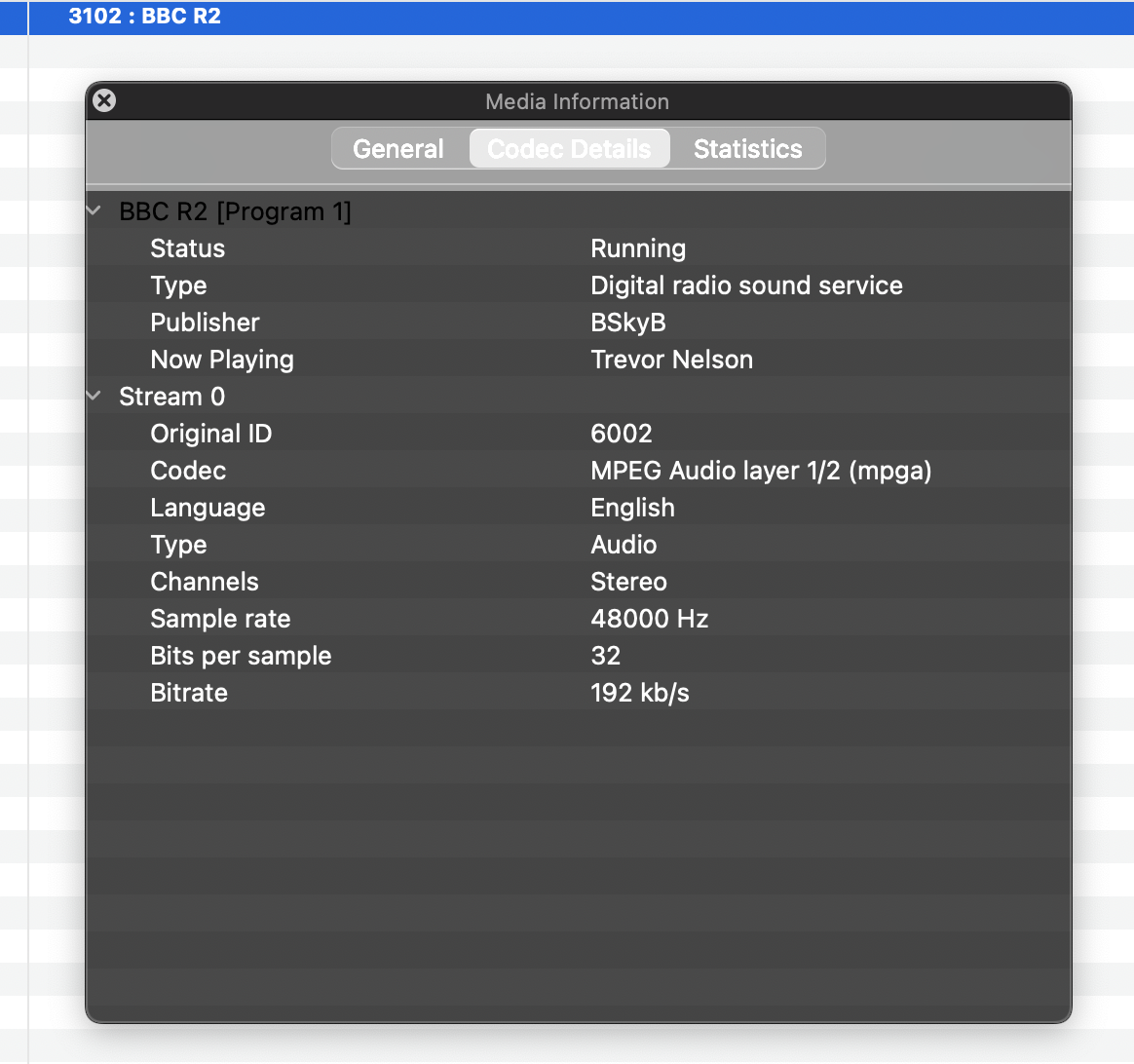
Task: Click the 192 kb/s bitrate value
Action: [640, 693]
